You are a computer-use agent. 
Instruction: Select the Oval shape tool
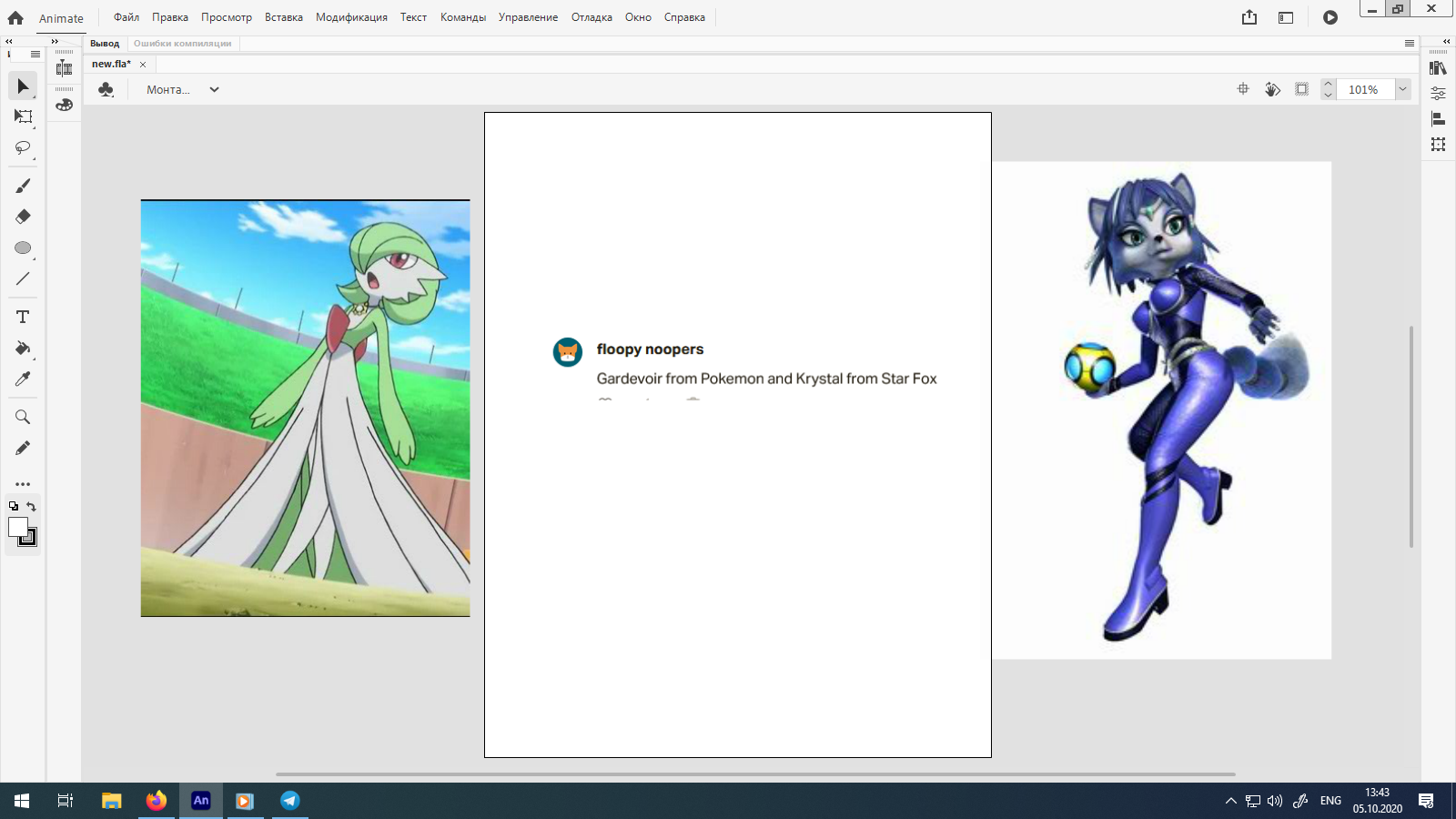coord(23,248)
